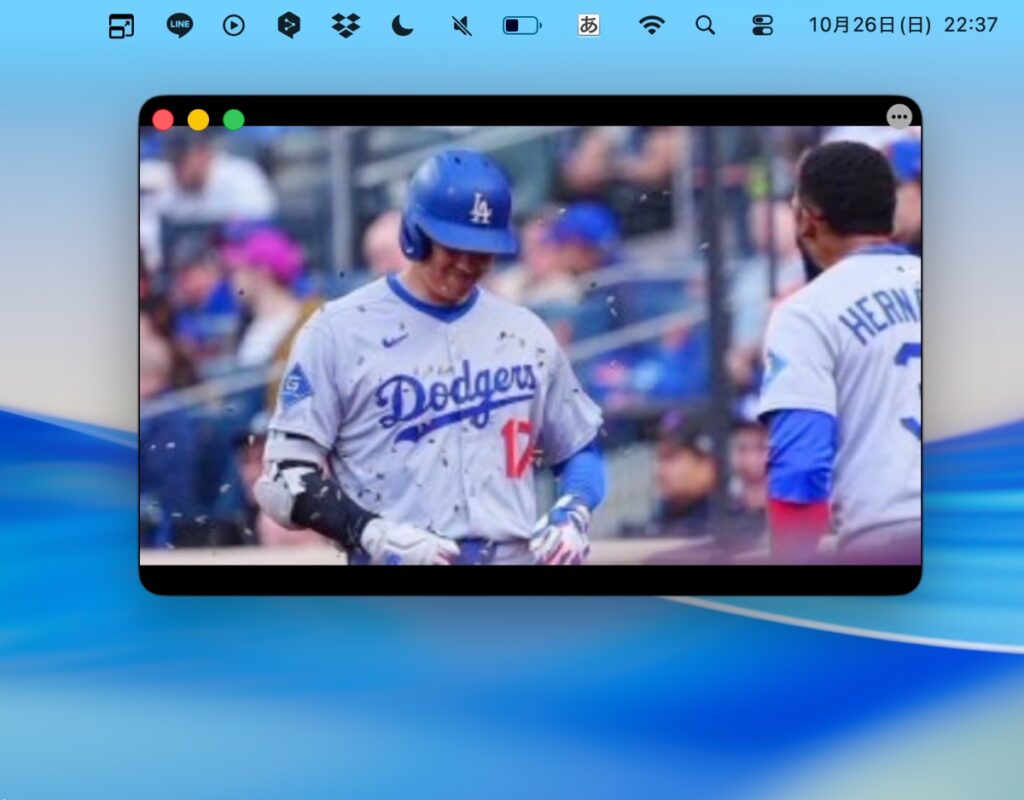This screenshot has height=800, width=1024.
Task: Open Wi-Fi status menu
Action: [651, 26]
